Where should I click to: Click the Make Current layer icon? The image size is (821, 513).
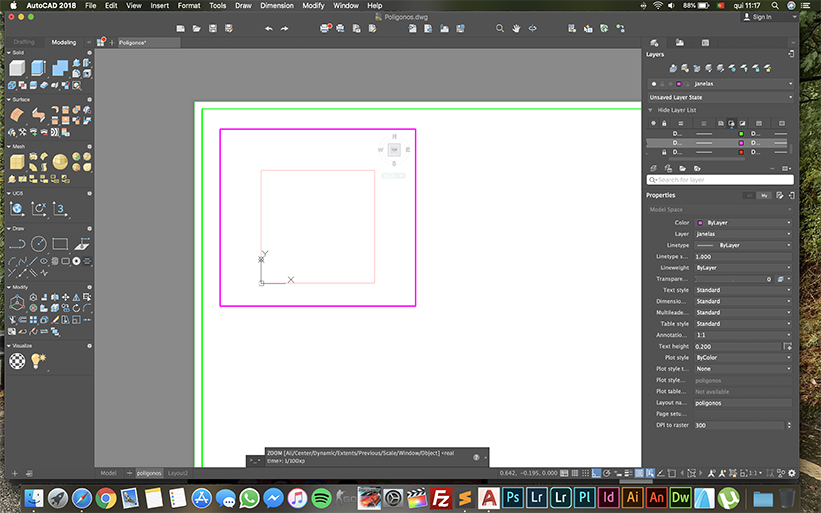click(x=673, y=69)
